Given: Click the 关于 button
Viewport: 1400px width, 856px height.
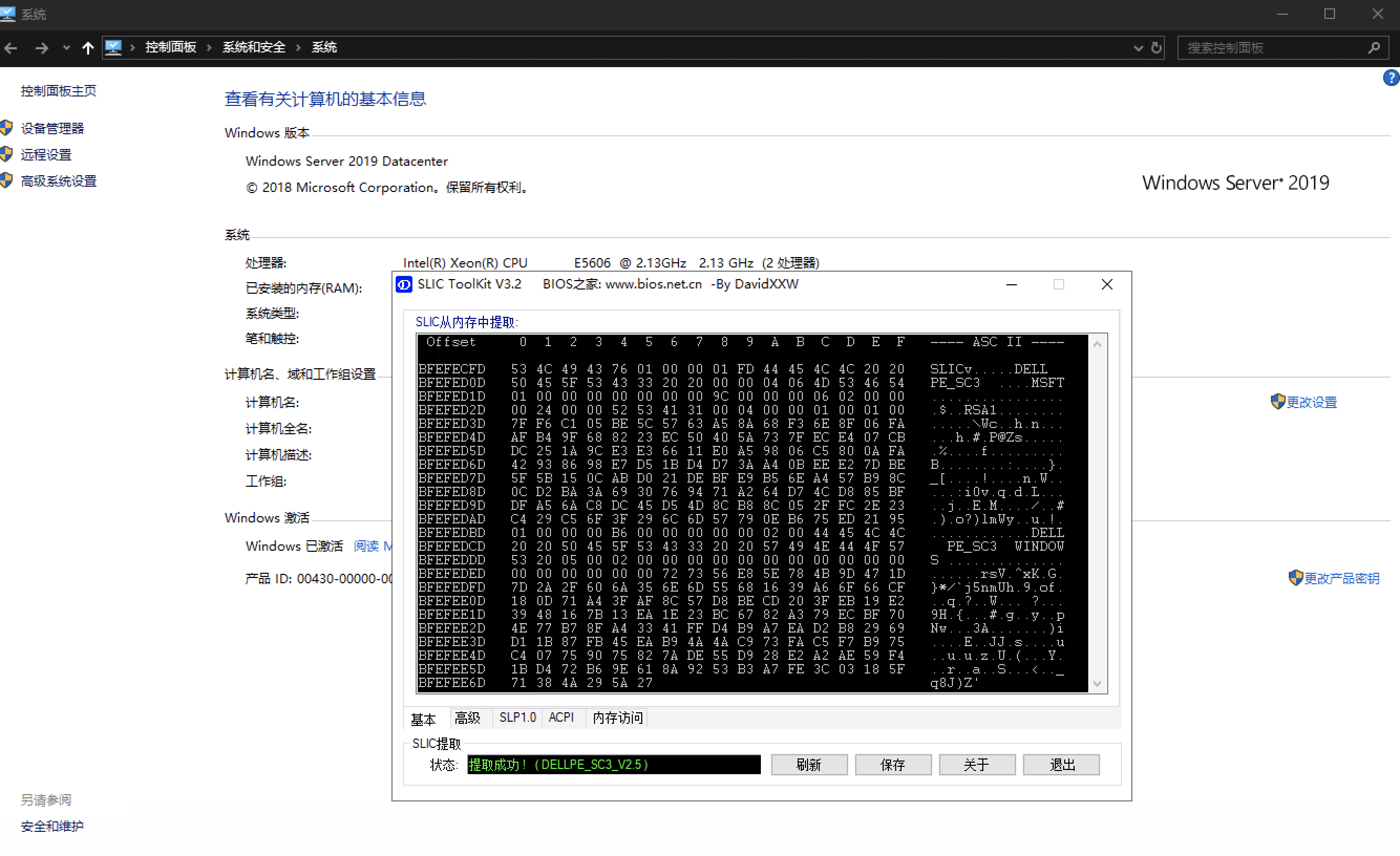Looking at the screenshot, I should coord(977,765).
